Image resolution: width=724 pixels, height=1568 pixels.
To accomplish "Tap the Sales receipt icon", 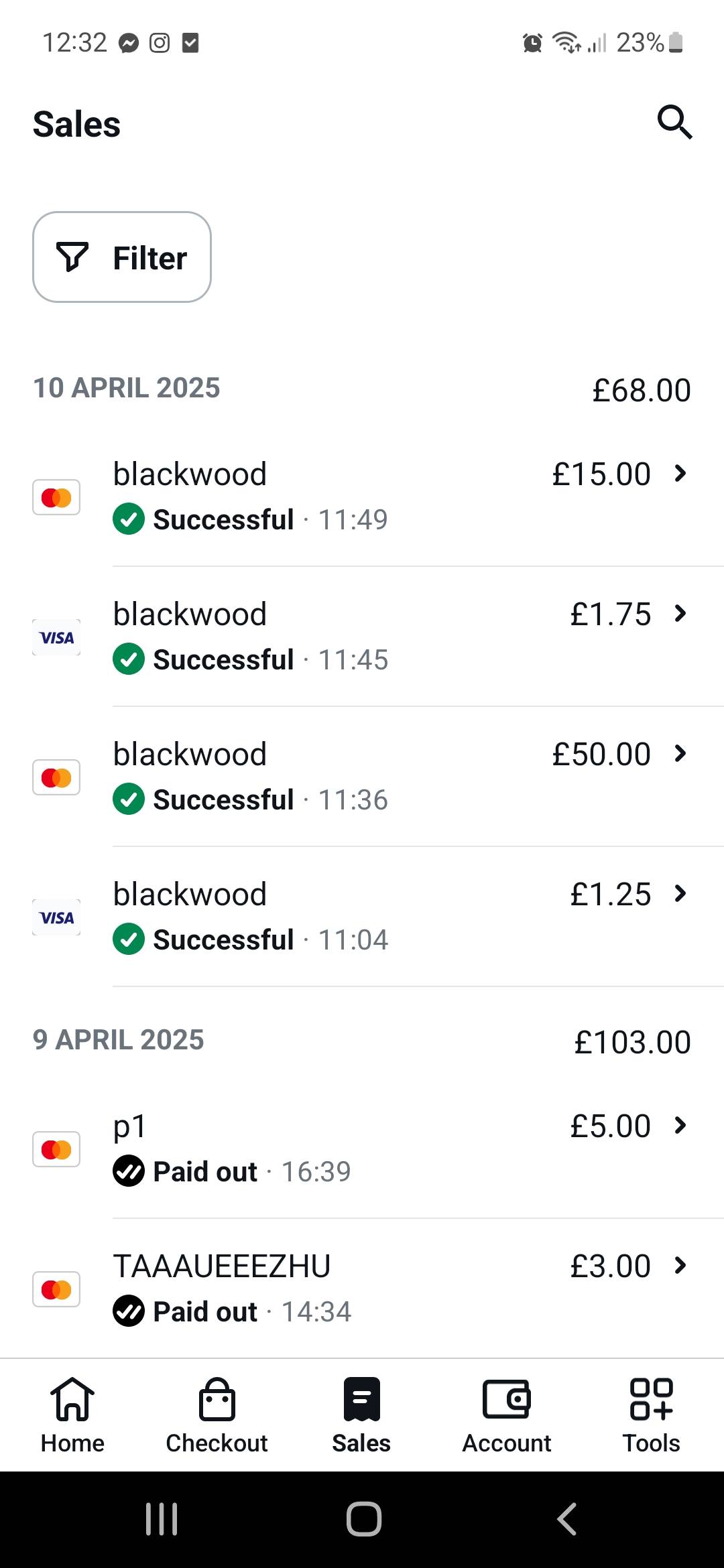I will (361, 1400).
